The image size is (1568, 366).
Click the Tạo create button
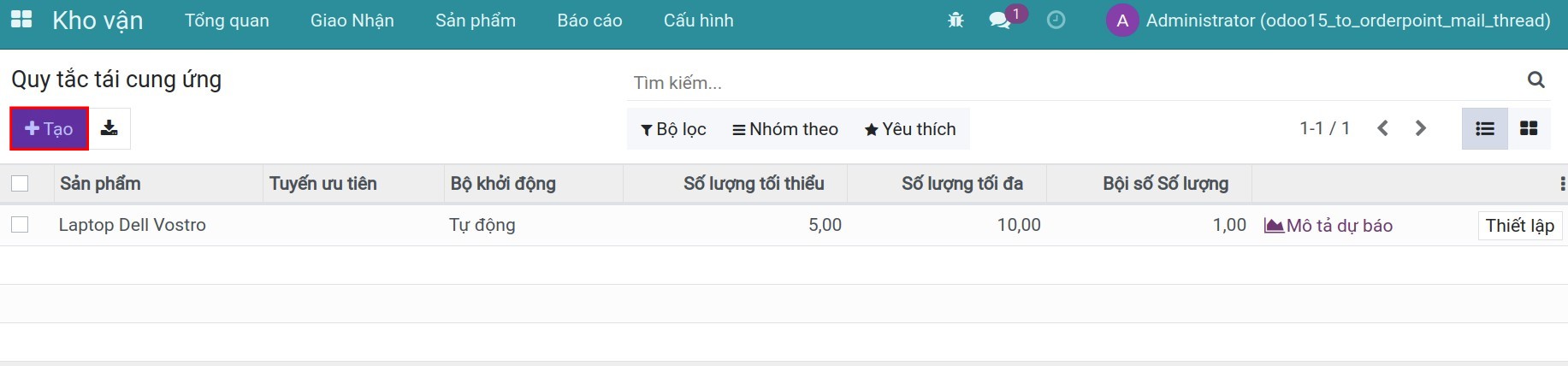[x=50, y=128]
